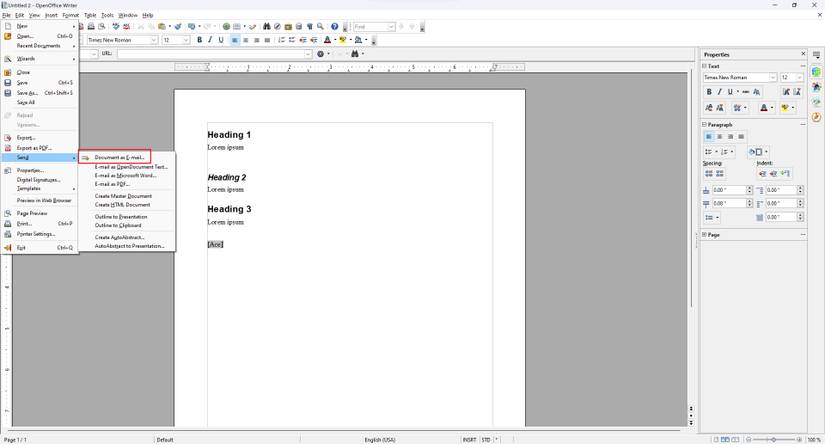Click the Find text input field
This screenshot has height=444, width=825.
pyautogui.click(x=370, y=27)
